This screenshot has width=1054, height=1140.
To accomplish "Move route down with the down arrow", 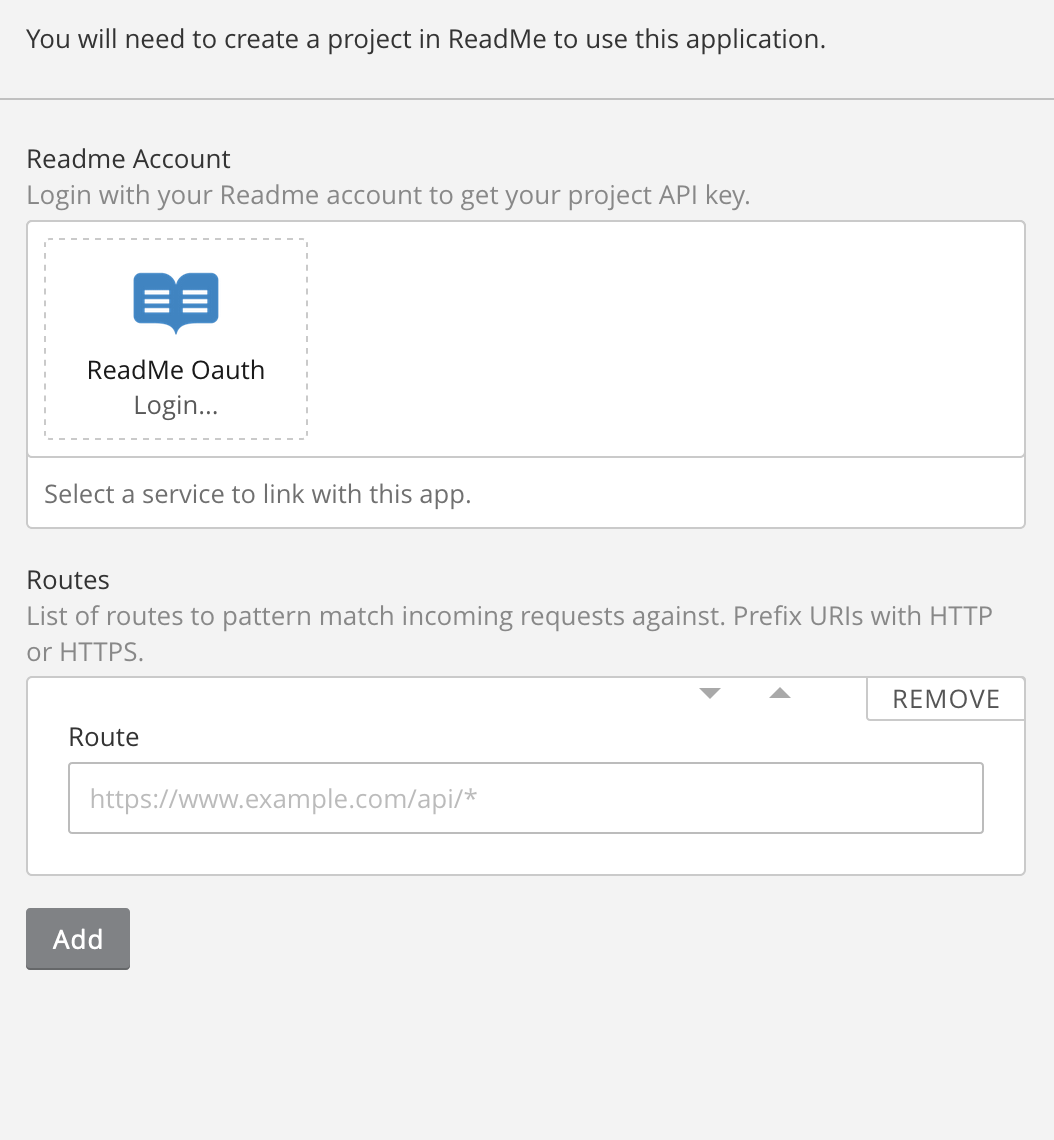I will click(x=709, y=694).
